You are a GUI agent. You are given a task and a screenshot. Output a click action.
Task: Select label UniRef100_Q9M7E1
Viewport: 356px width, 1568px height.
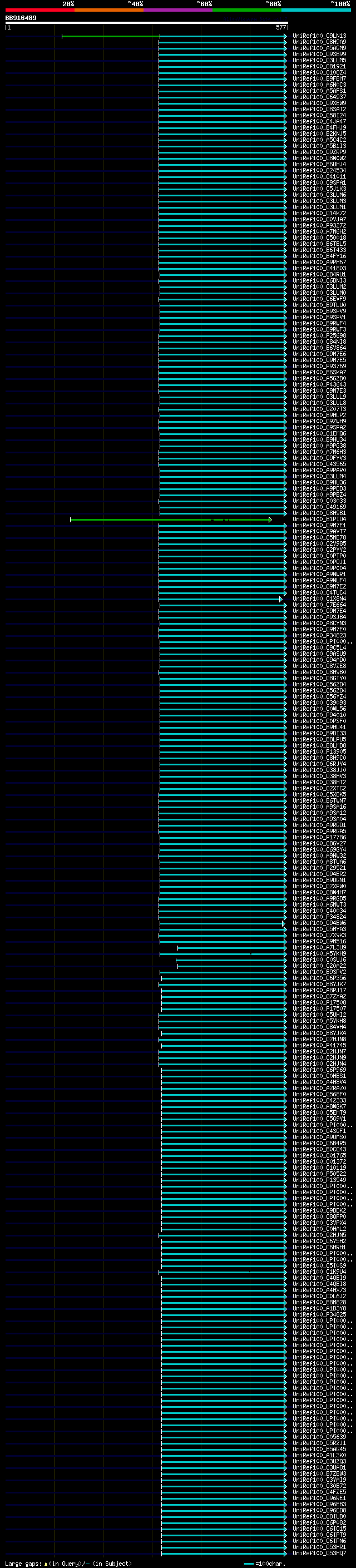pyautogui.click(x=319, y=525)
